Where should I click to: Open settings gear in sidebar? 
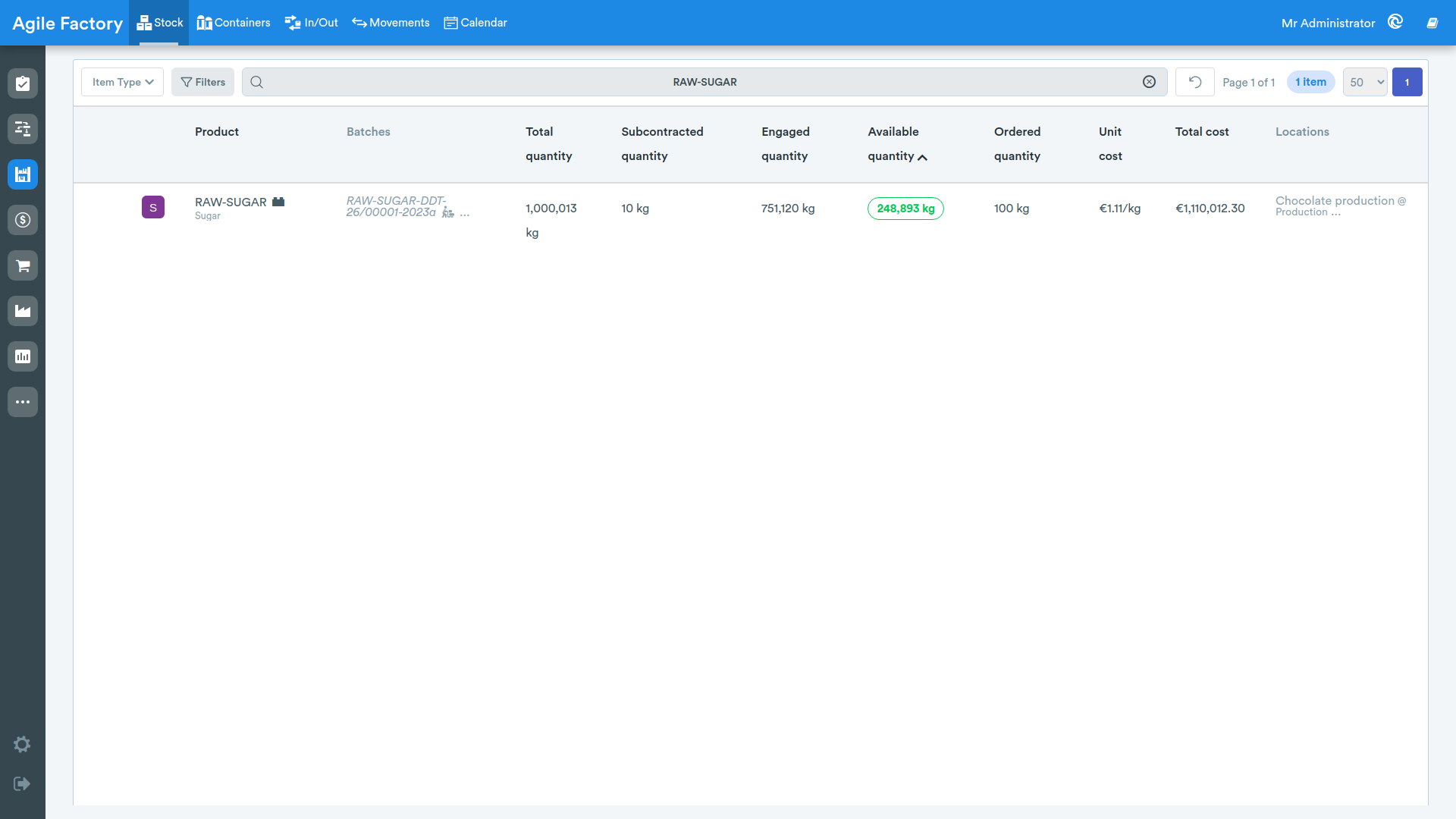pyautogui.click(x=22, y=745)
